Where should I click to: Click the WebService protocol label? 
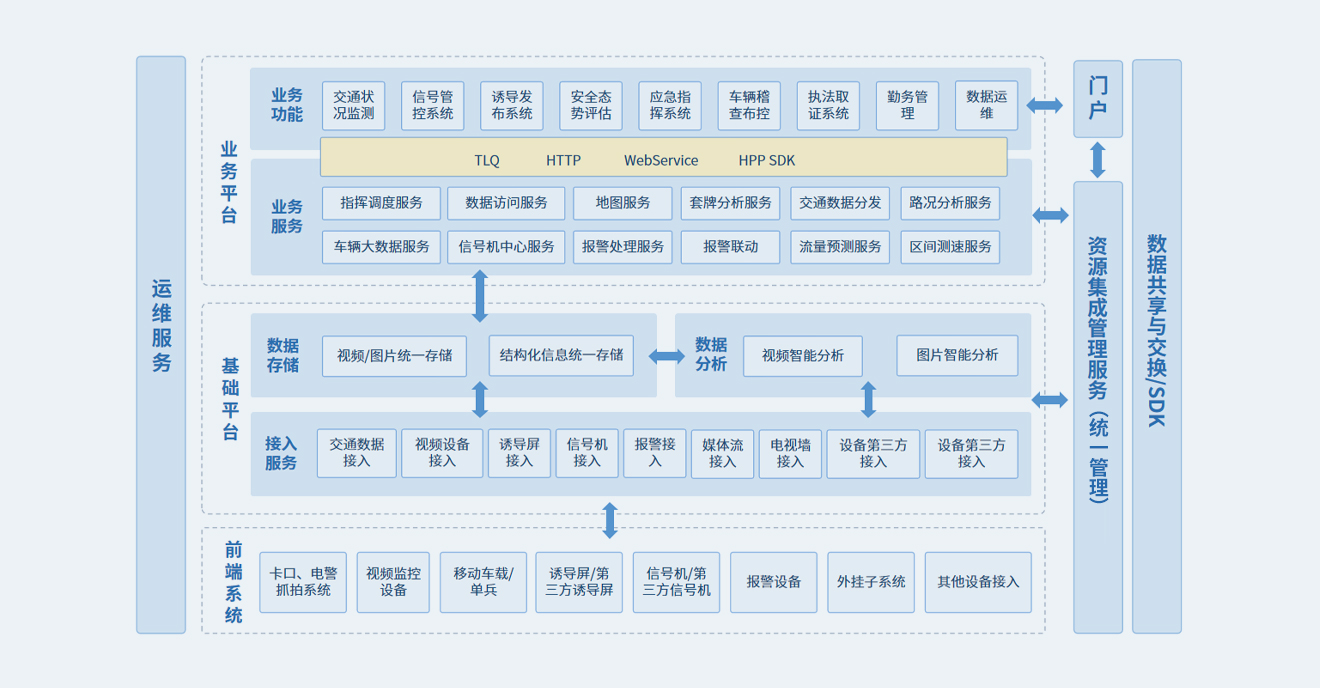[x=661, y=160]
